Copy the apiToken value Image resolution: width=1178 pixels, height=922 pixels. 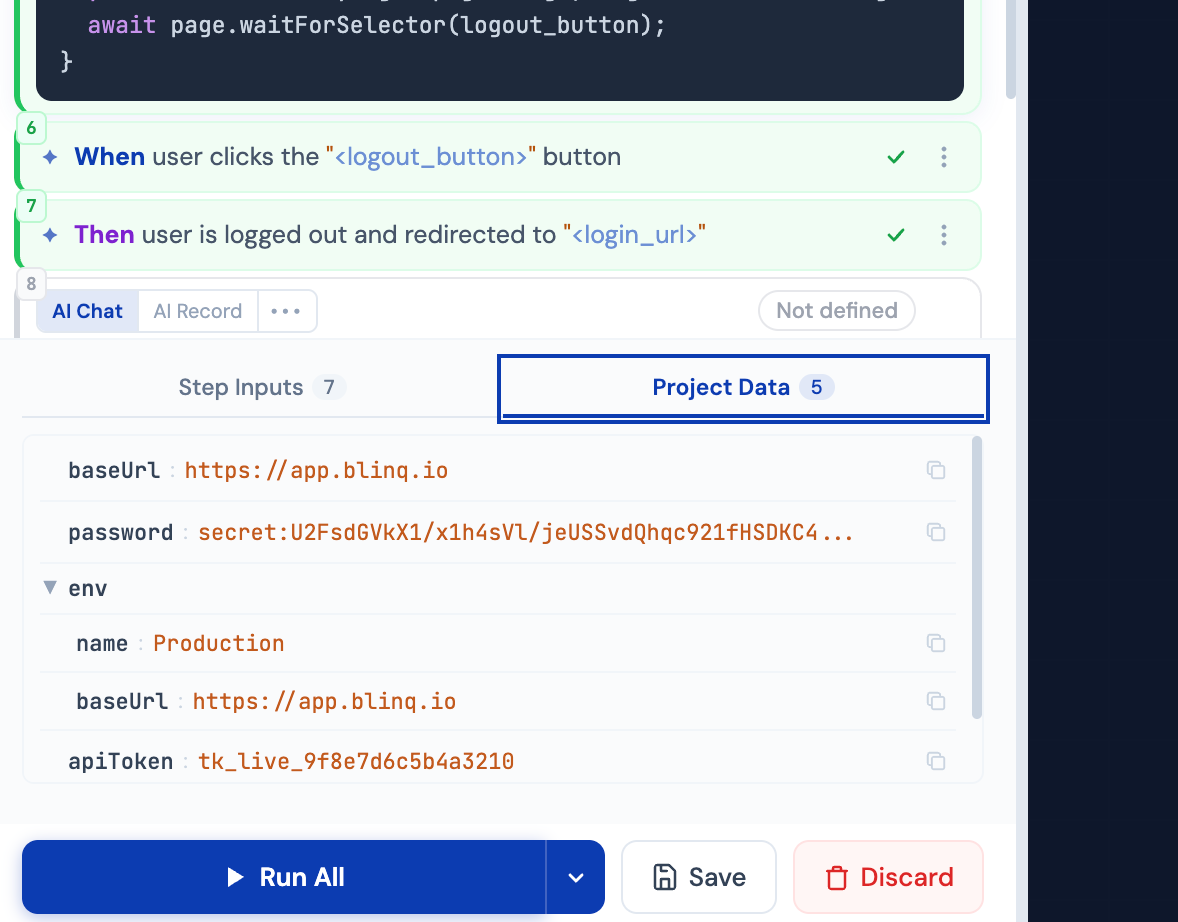coord(936,761)
